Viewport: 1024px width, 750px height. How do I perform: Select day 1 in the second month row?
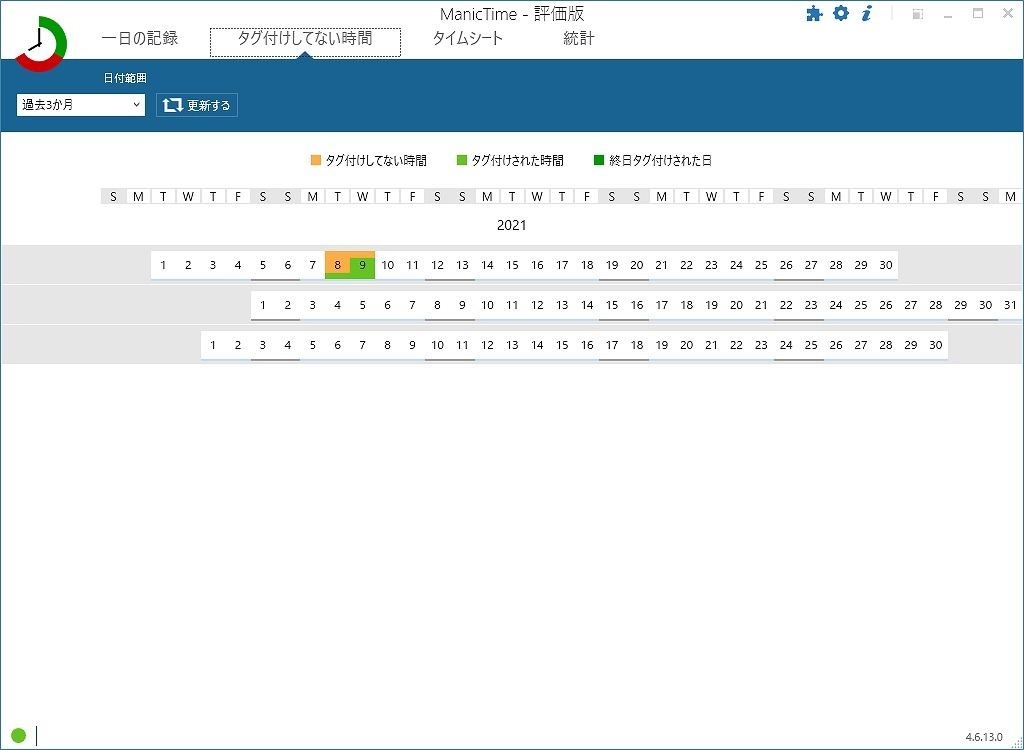tap(263, 305)
